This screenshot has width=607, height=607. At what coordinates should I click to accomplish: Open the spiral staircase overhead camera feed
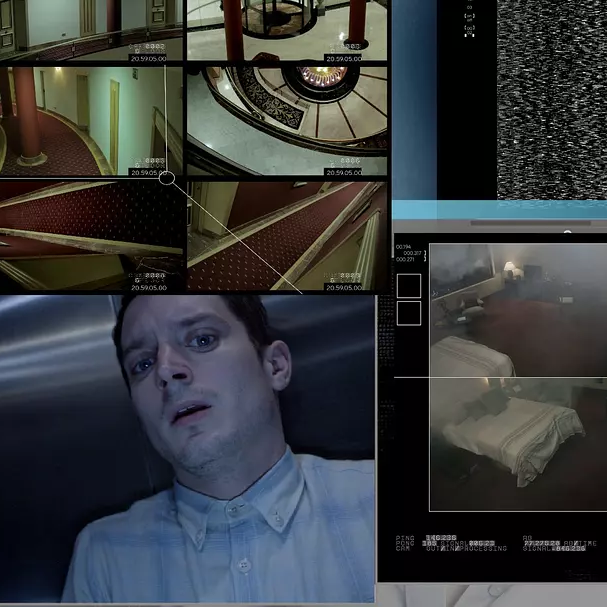(287, 121)
